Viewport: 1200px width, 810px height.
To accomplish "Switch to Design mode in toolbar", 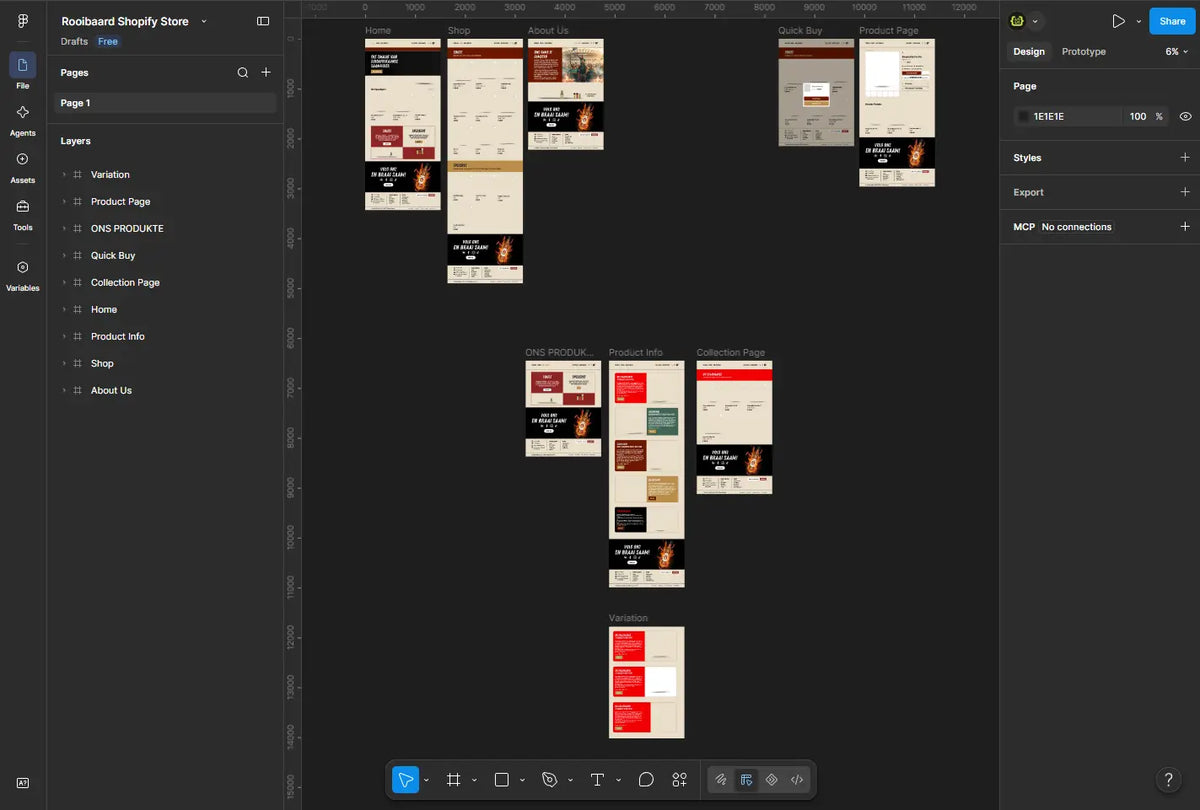I will point(746,780).
